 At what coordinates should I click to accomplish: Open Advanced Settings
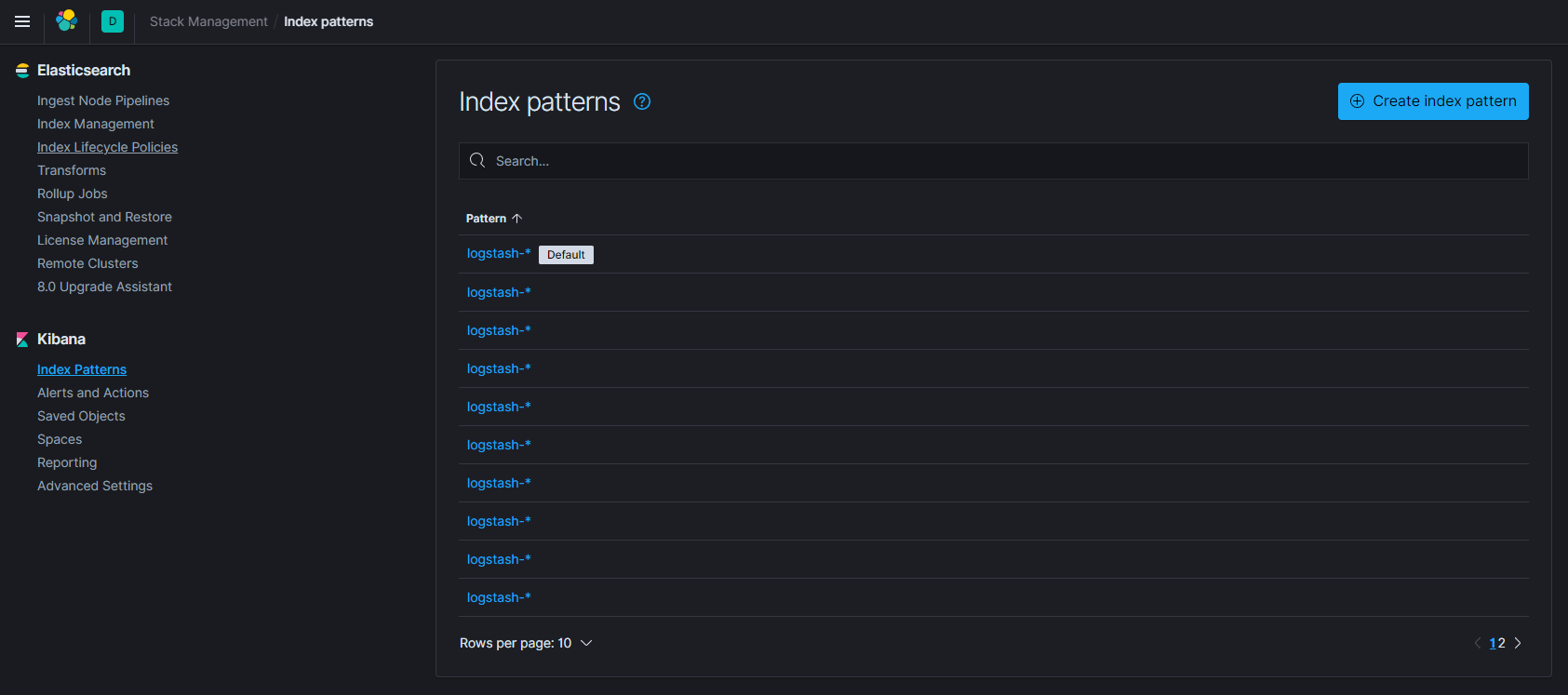(x=95, y=486)
